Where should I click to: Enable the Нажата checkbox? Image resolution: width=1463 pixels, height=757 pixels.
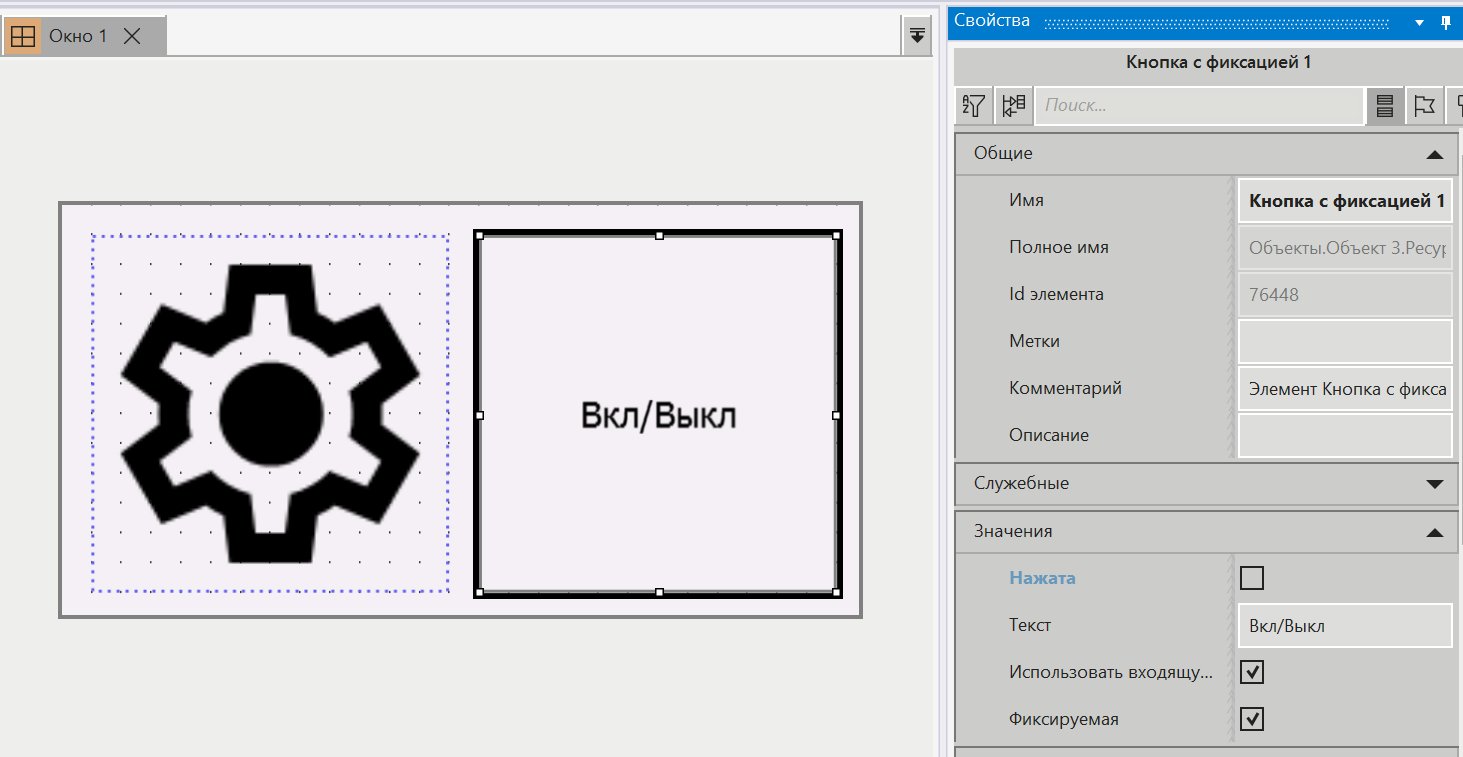1251,578
